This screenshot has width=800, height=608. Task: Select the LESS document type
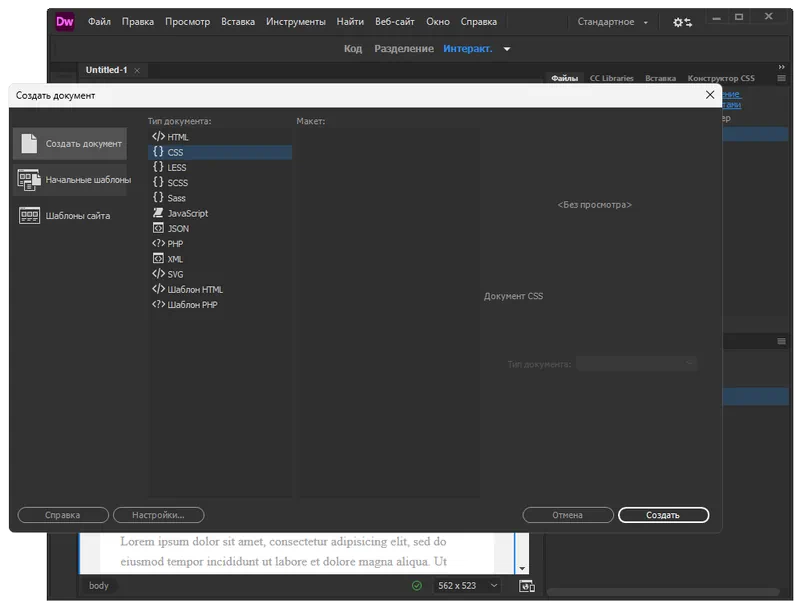click(220, 167)
